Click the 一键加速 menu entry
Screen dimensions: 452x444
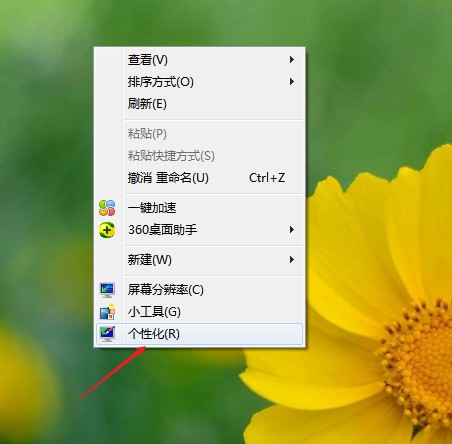pyautogui.click(x=199, y=208)
